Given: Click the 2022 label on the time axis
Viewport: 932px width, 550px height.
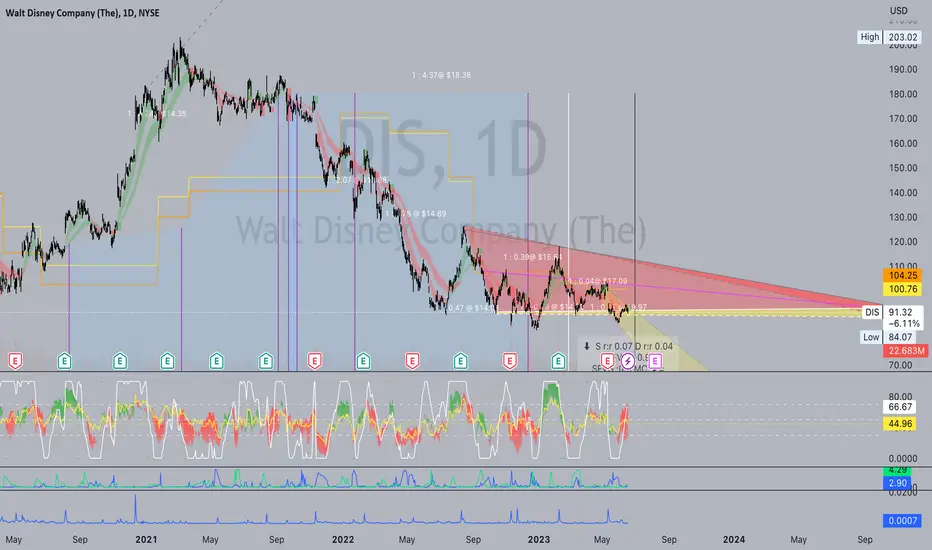Looking at the screenshot, I should tap(343, 539).
